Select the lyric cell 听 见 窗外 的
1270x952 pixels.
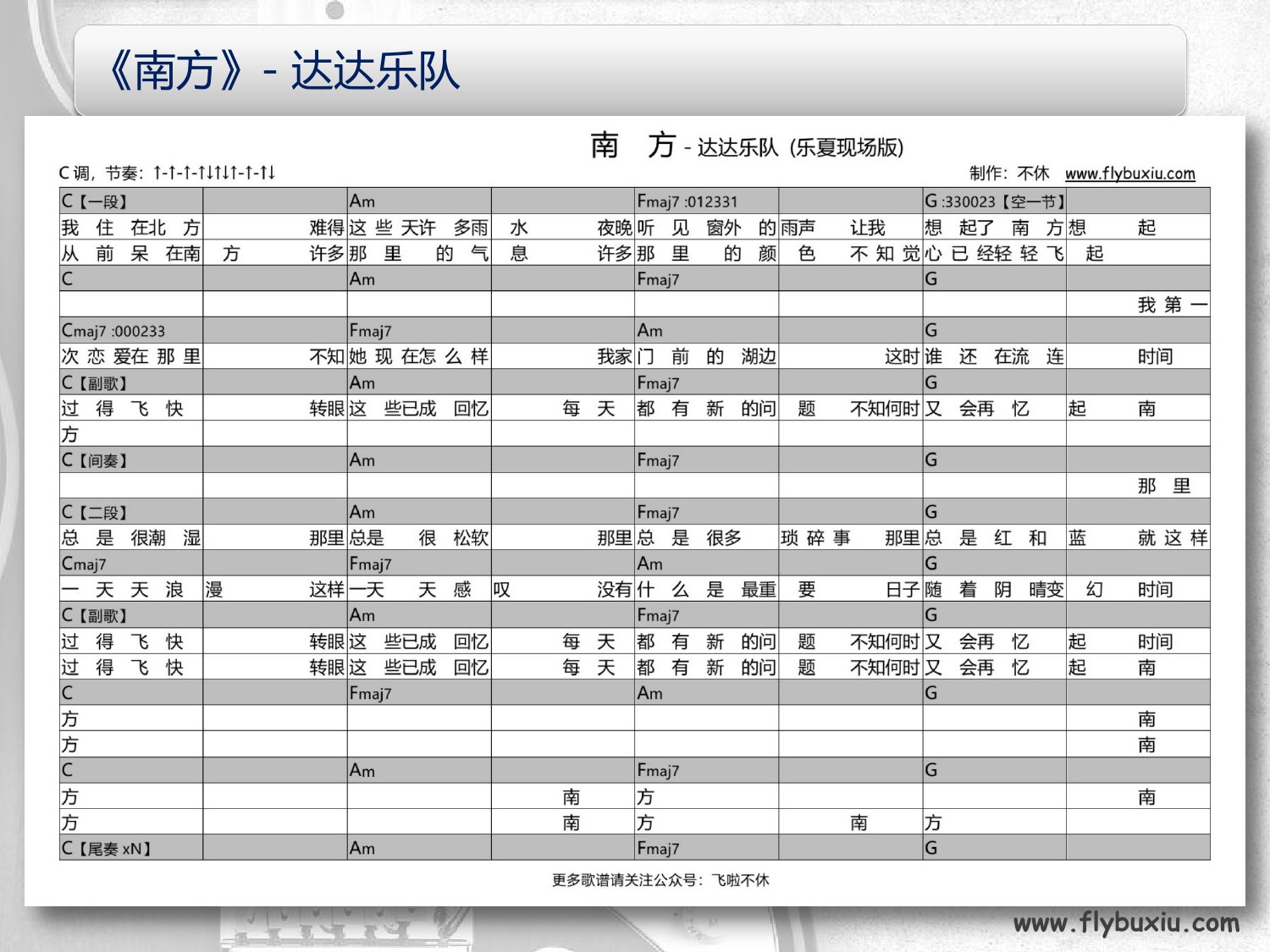[x=706, y=228]
